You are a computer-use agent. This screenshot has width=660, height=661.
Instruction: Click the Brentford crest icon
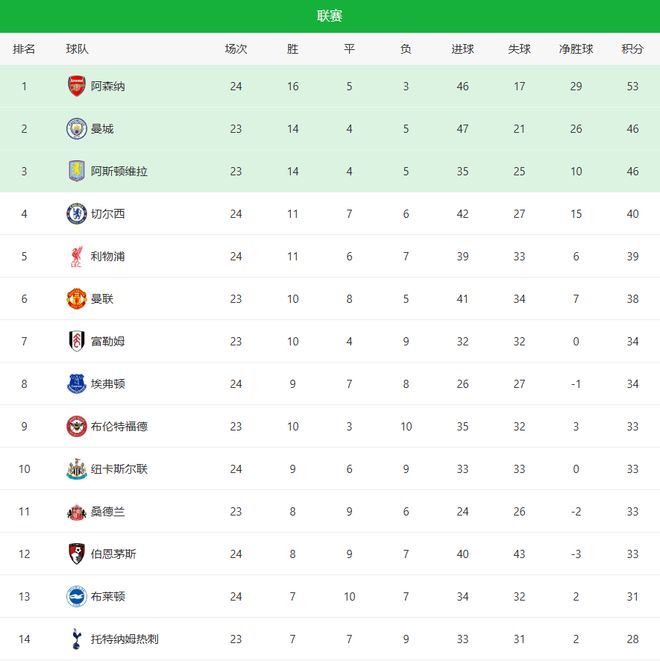[76, 426]
